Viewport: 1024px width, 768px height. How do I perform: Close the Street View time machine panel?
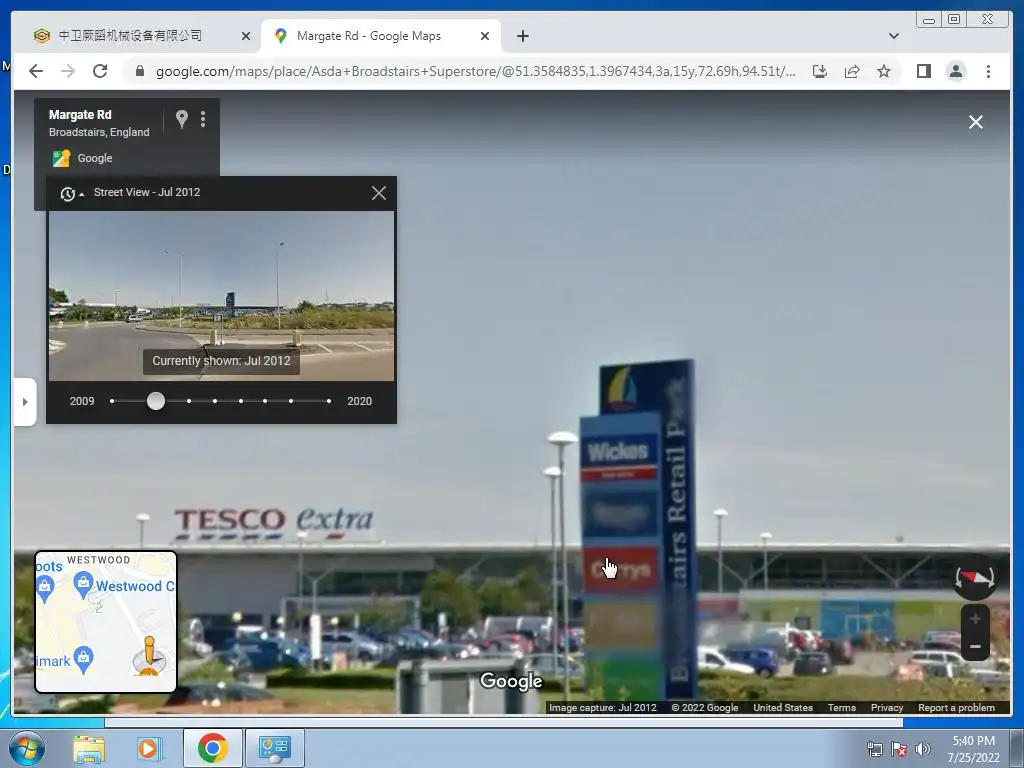pyautogui.click(x=379, y=193)
